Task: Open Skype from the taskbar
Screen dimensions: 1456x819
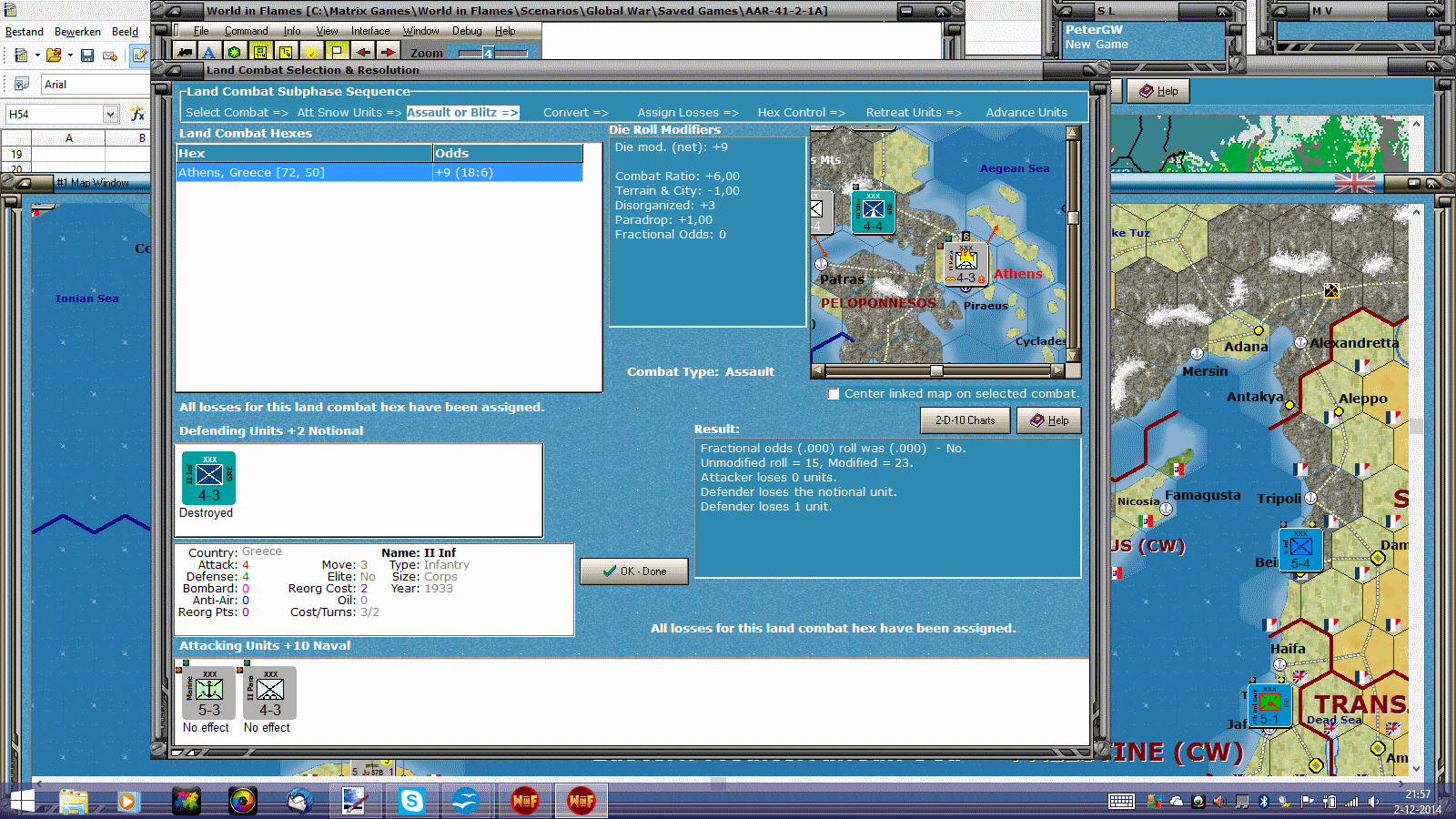Action: coord(411,801)
